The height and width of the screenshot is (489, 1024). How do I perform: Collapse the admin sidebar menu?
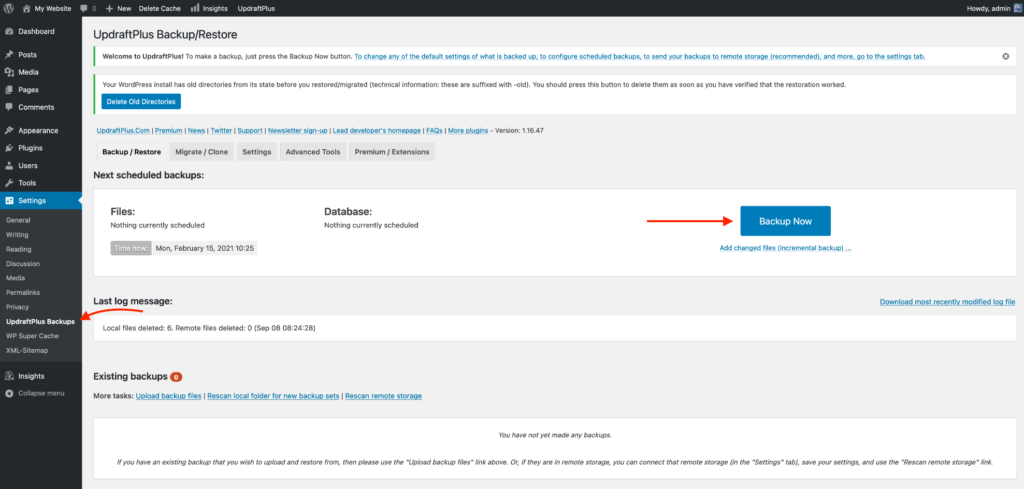pos(40,393)
